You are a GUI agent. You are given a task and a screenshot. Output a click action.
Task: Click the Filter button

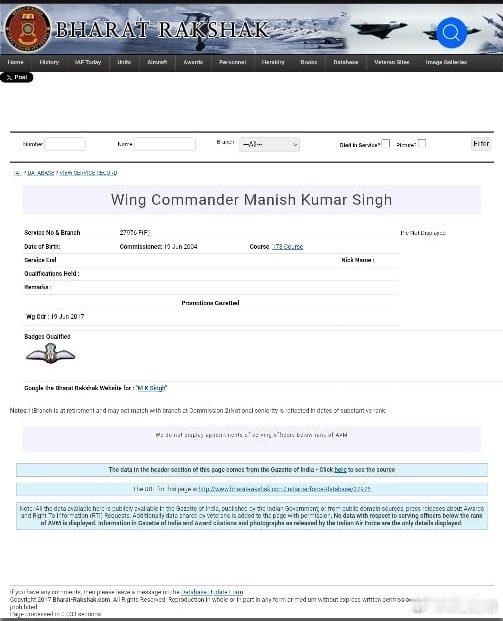481,143
